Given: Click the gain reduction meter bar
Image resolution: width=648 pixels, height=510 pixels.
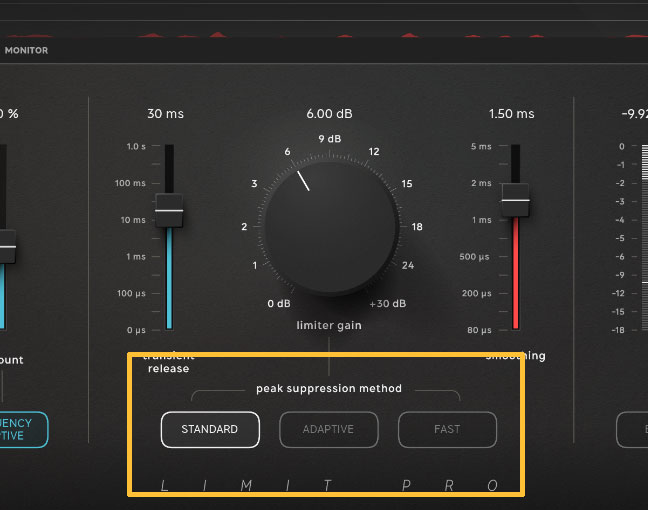Looking at the screenshot, I should tap(645, 238).
